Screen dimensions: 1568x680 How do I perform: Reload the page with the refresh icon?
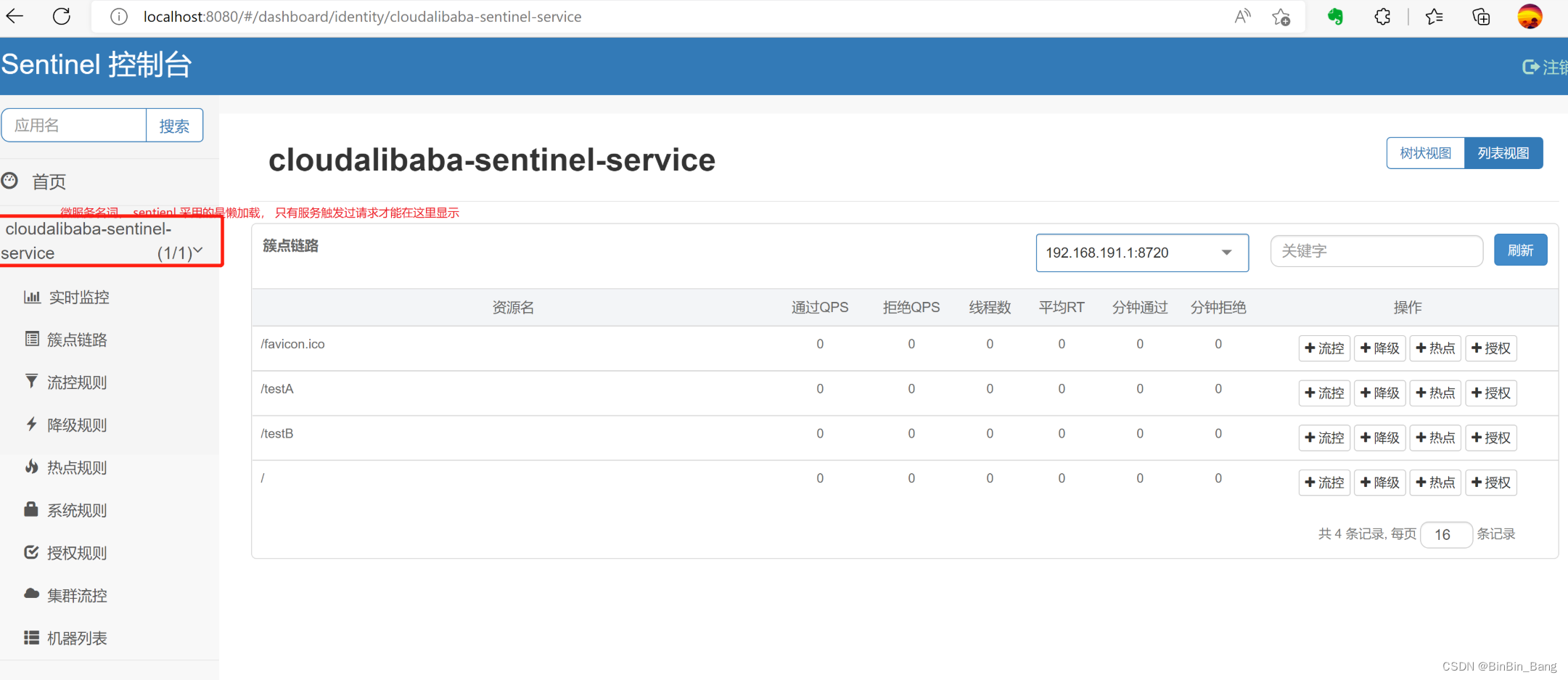[62, 16]
